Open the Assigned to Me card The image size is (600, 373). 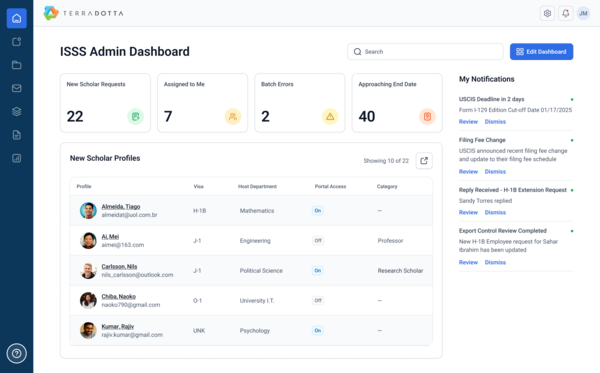[202, 103]
